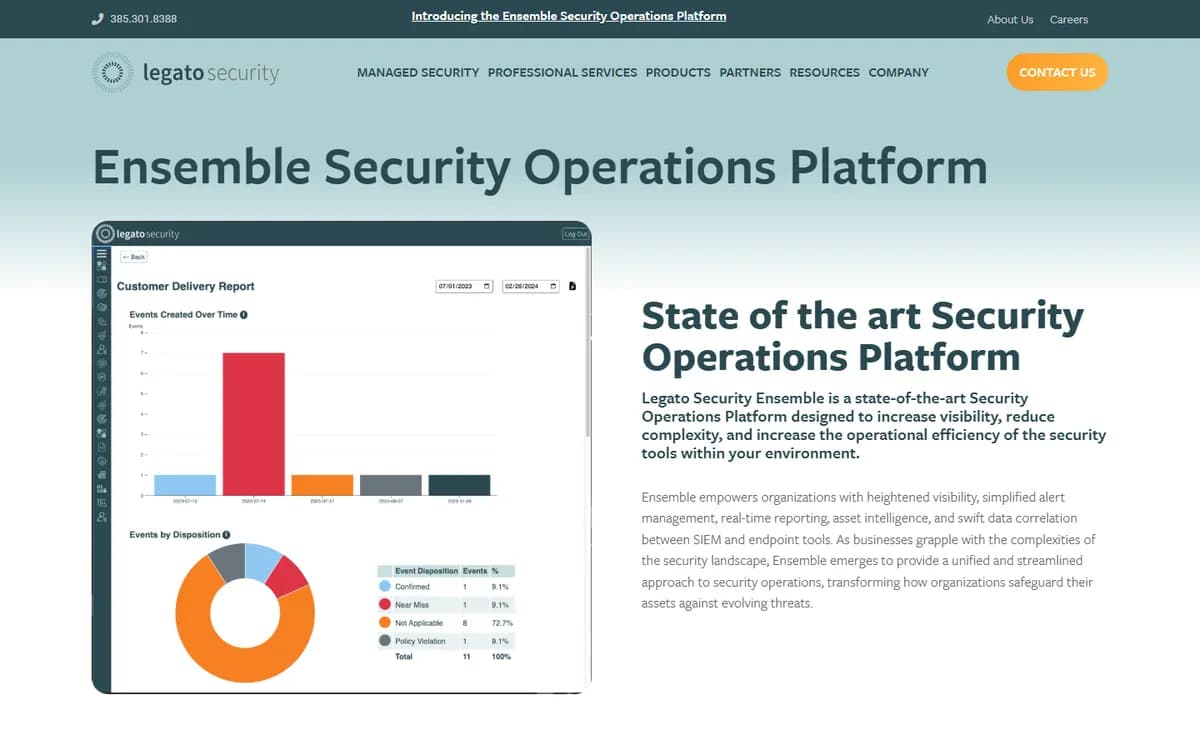Screen dimensions: 1200x750
Task: Click the blue Confirmed color swatch in the legend
Action: click(384, 586)
